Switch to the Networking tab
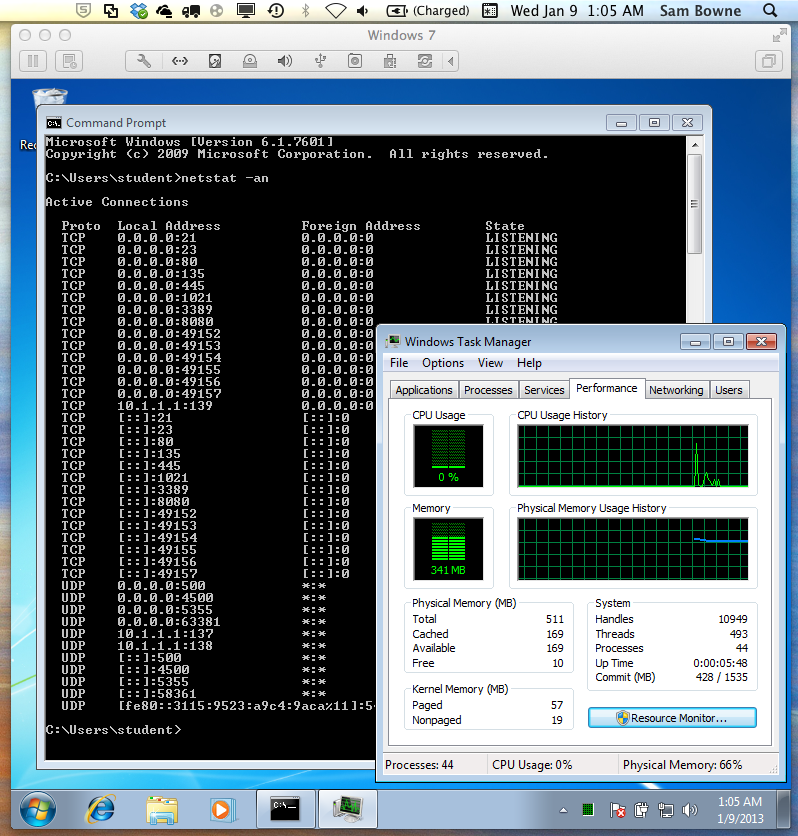The width and height of the screenshot is (798, 836). point(676,390)
